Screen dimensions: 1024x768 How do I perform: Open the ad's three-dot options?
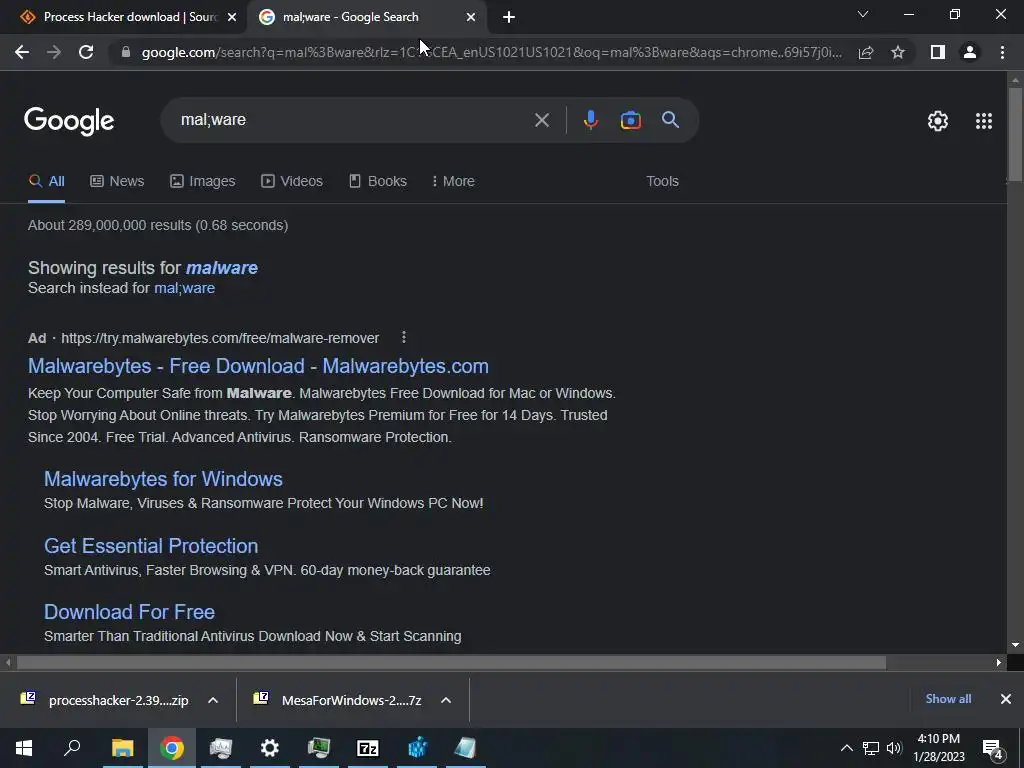click(x=404, y=337)
